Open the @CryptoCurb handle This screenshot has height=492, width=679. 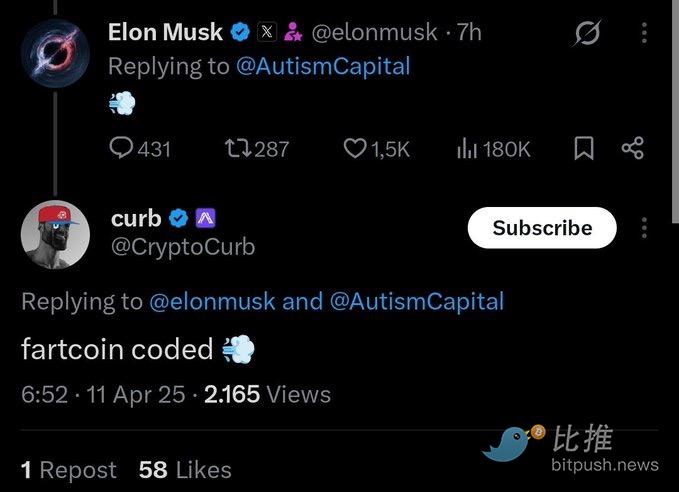[x=183, y=246]
